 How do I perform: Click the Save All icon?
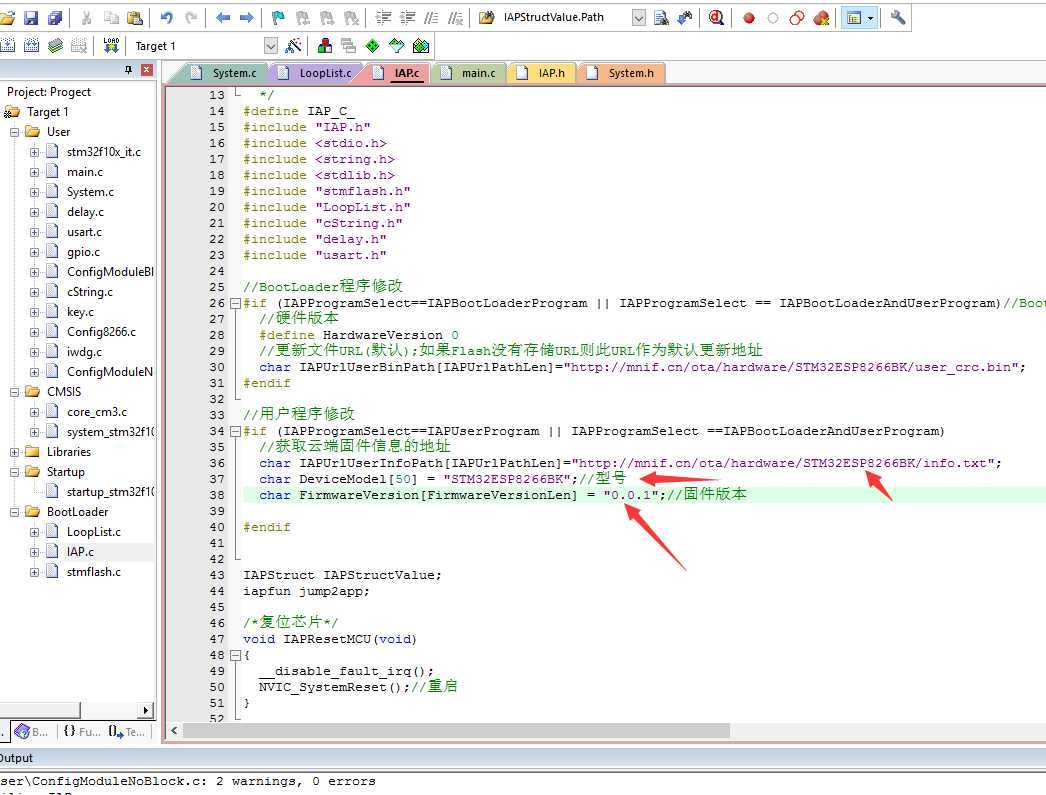tap(55, 18)
